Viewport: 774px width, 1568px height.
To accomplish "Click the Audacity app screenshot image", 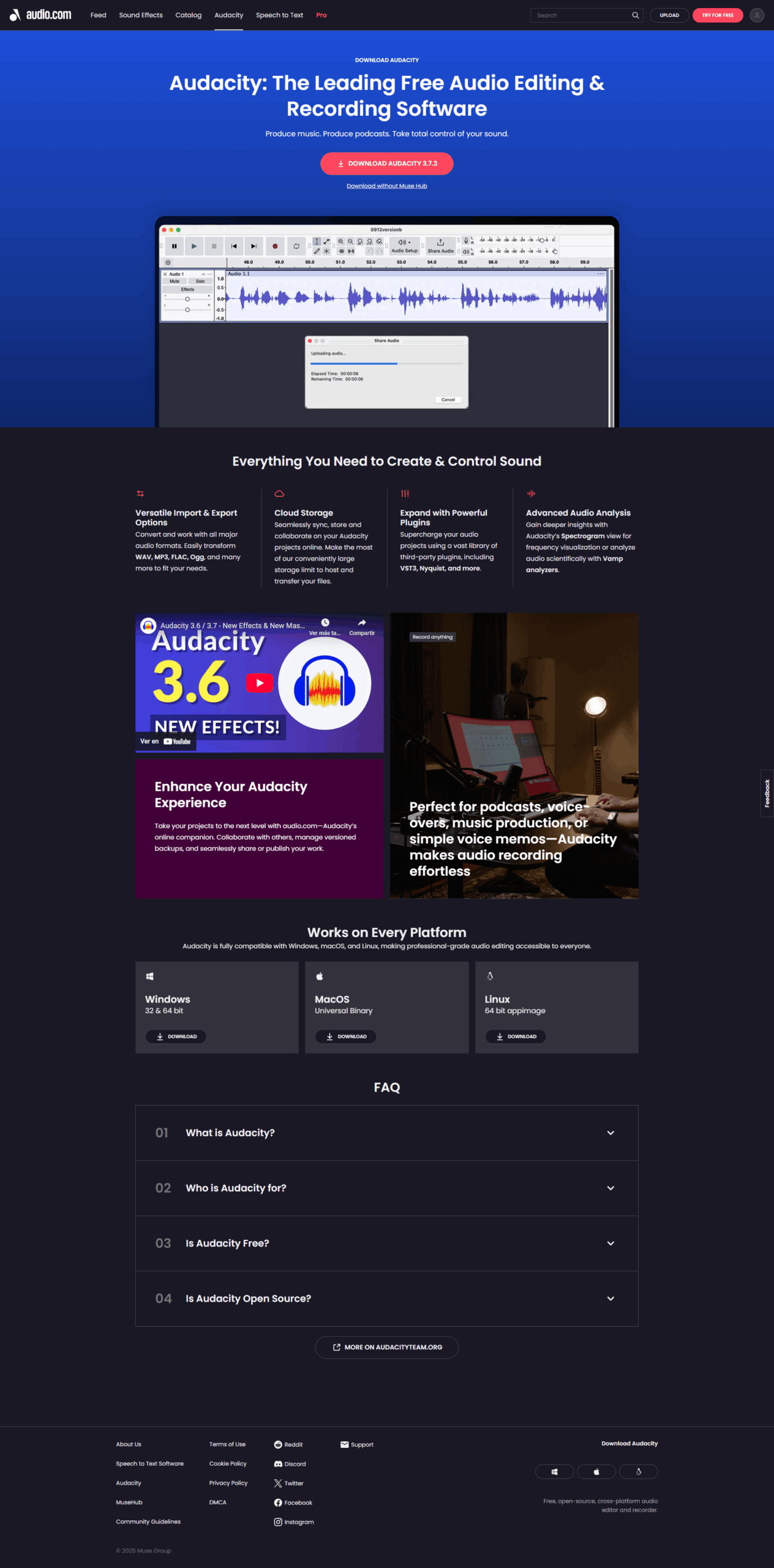I will point(386,322).
